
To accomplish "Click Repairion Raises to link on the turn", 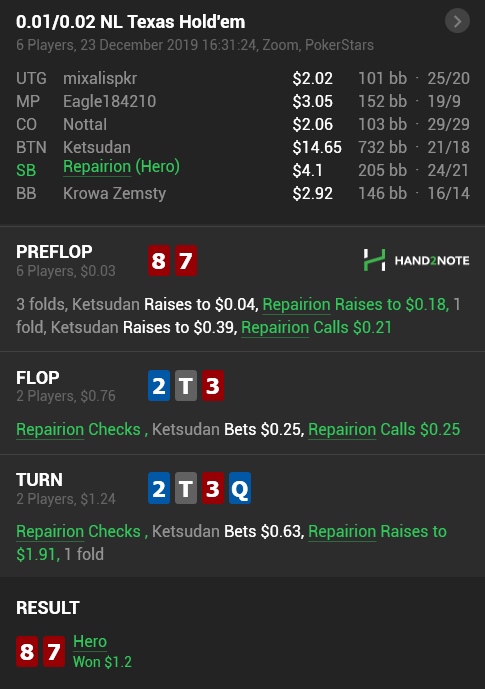I will pyautogui.click(x=377, y=531).
